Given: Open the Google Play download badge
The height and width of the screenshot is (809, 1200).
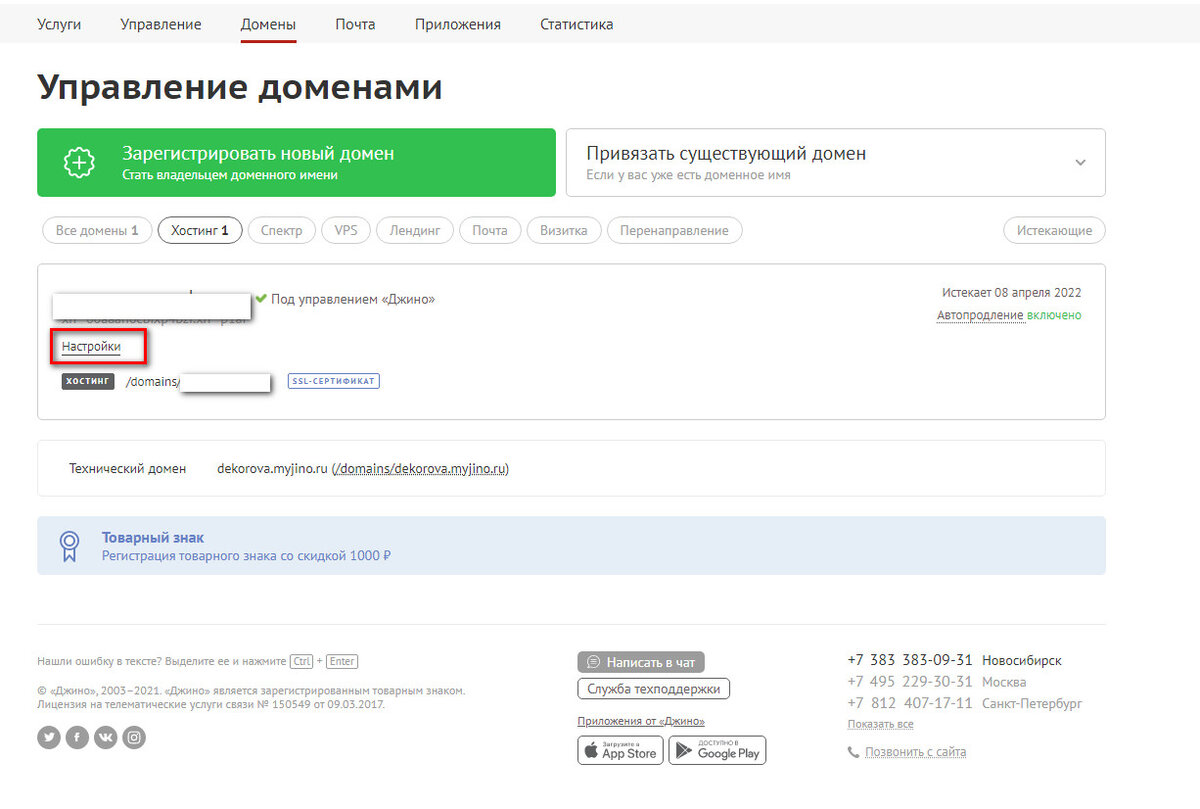Looking at the screenshot, I should coord(717,750).
